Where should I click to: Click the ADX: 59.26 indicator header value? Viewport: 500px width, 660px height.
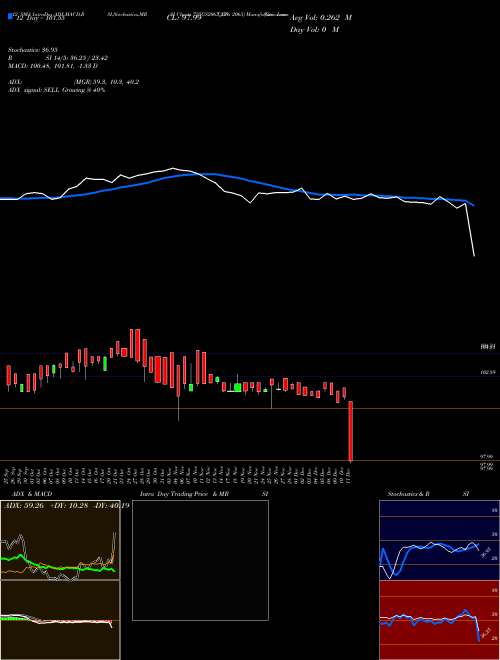[24, 506]
